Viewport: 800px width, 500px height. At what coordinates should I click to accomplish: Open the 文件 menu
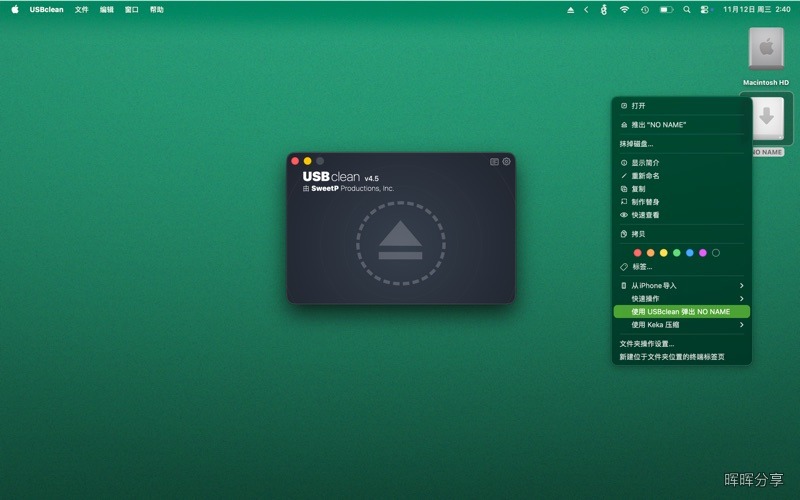82,10
